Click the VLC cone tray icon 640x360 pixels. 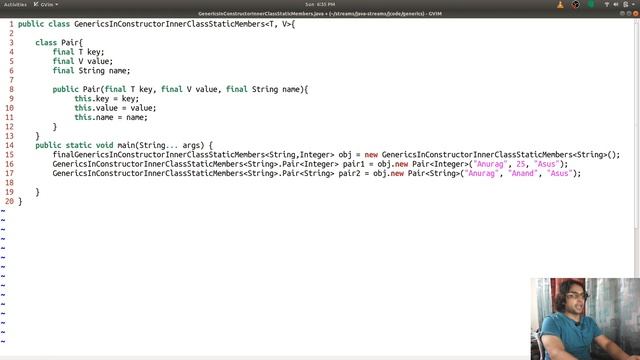tap(560, 4)
